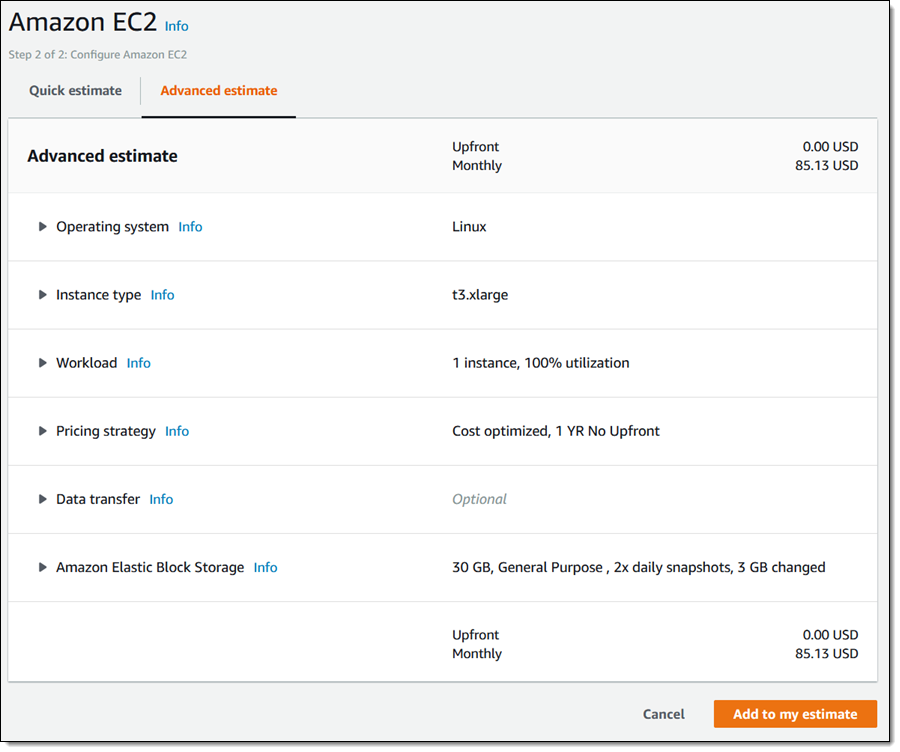The height and width of the screenshot is (752, 900).
Task: Expand the Pricing strategy section arrow
Action: coord(43,431)
